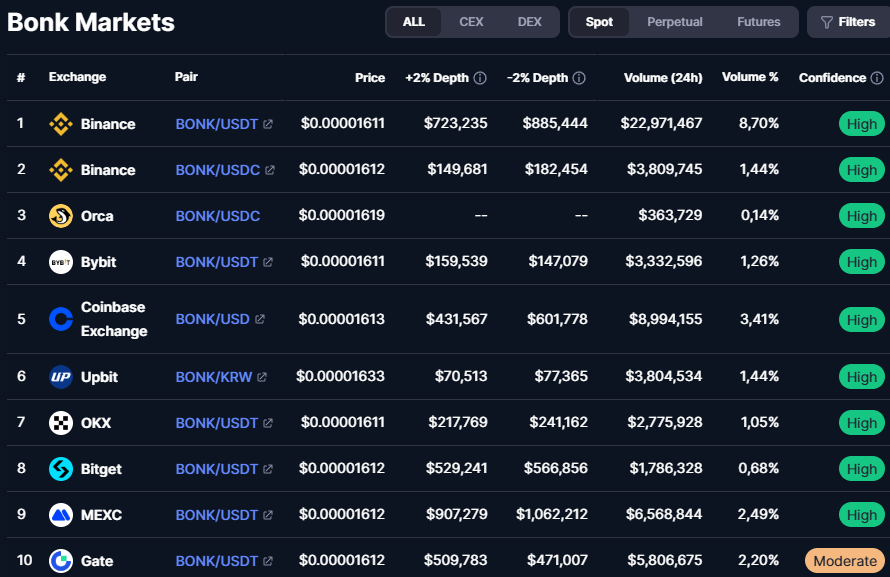The image size is (890, 577).
Task: Sort by Volume (24h) column header
Action: click(x=663, y=78)
